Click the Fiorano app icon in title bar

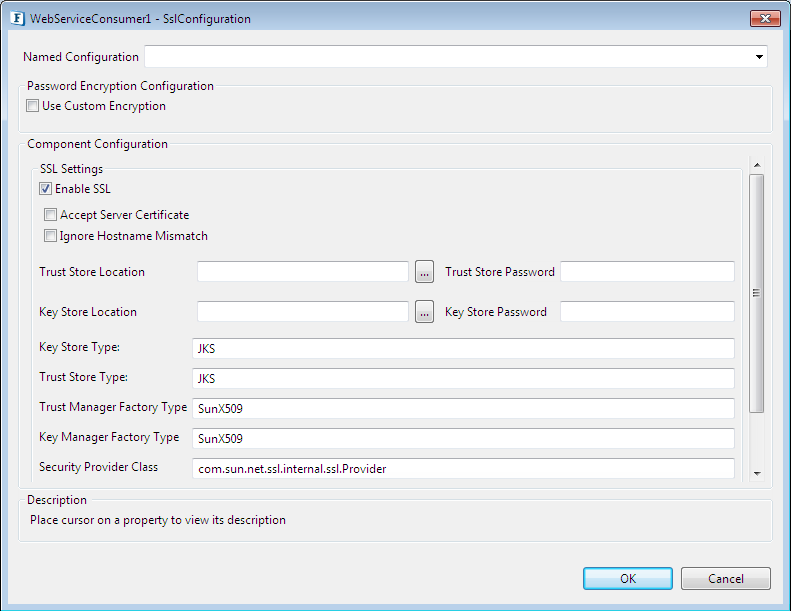[x=18, y=19]
